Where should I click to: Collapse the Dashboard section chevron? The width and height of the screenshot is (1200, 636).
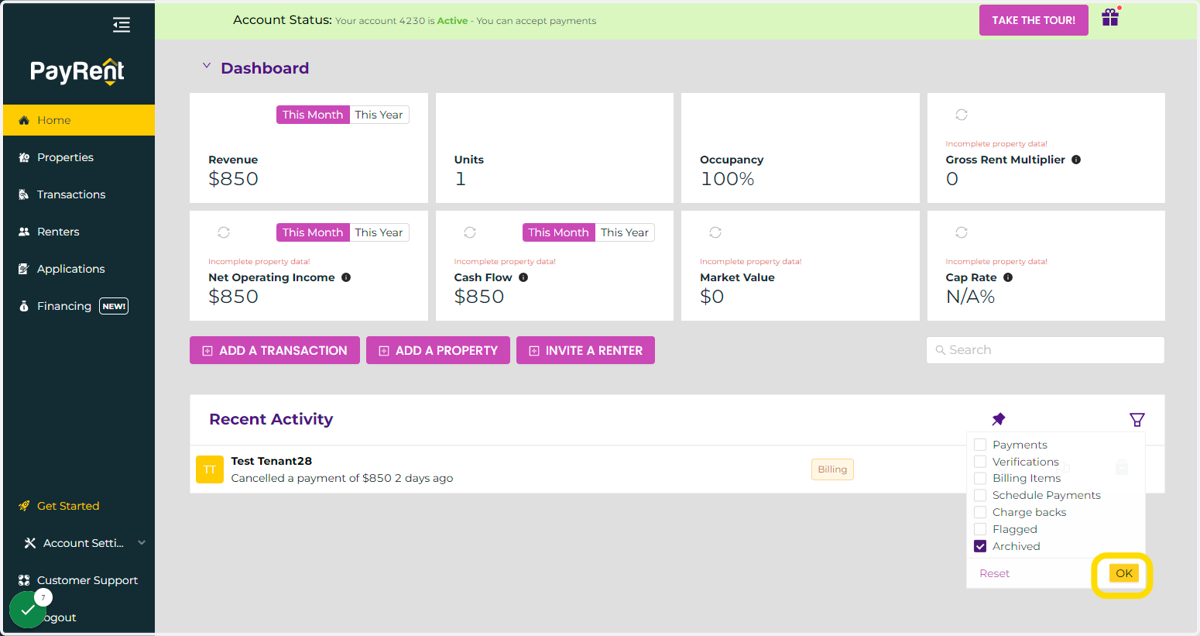[206, 67]
